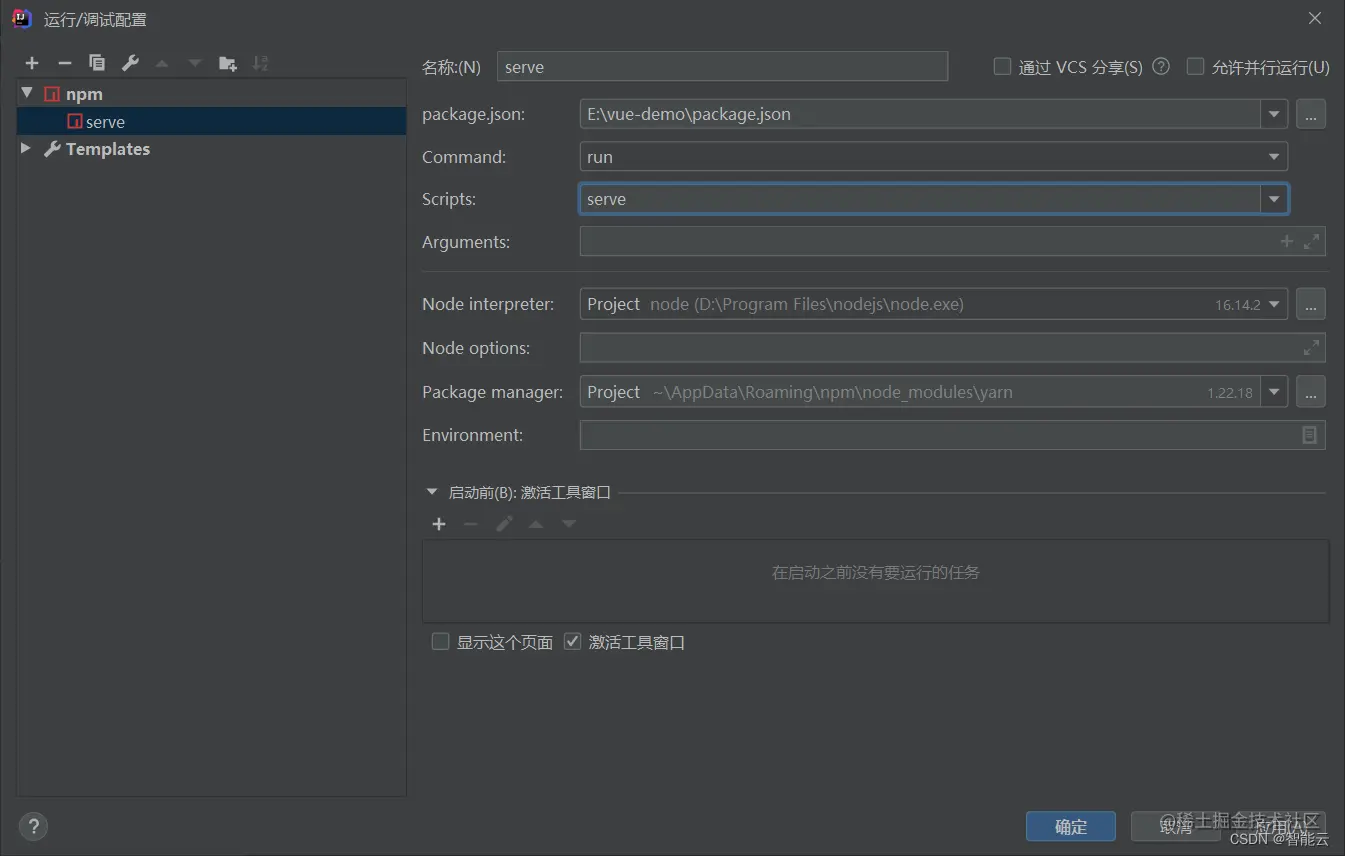Close the run configuration dialog
This screenshot has width=1345, height=856.
[1315, 18]
